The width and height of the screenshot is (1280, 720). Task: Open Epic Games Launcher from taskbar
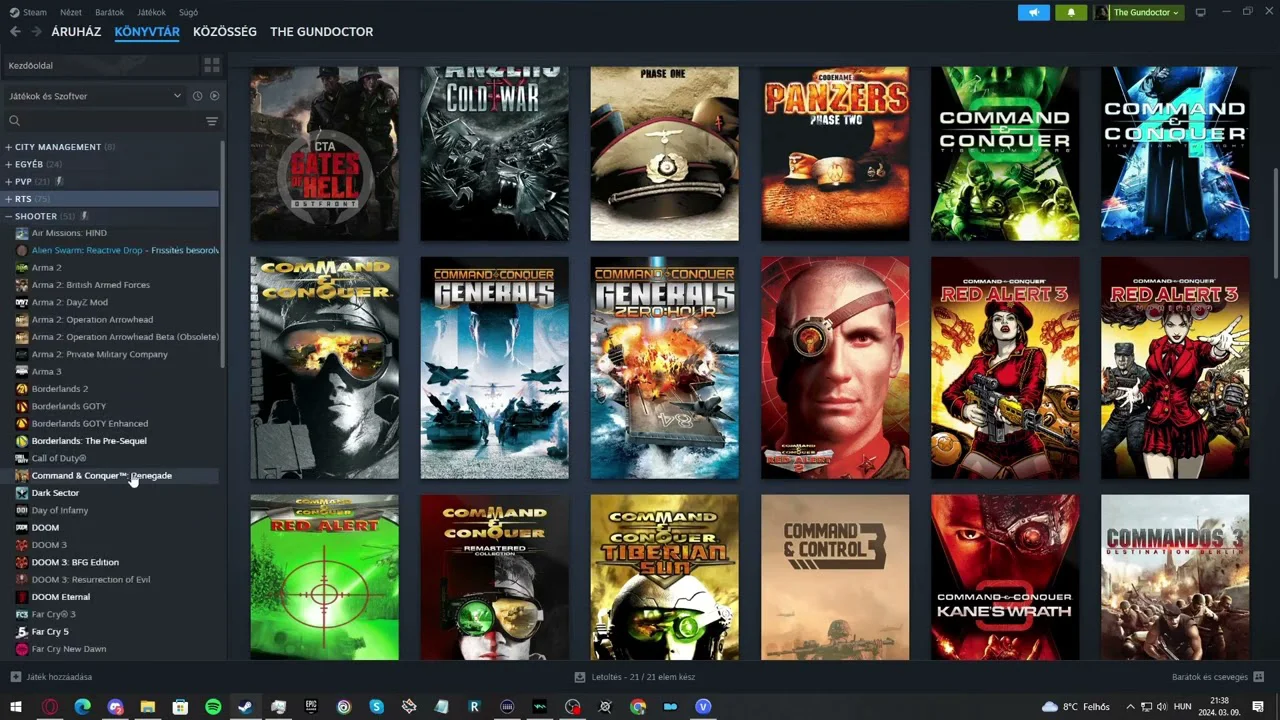[311, 707]
